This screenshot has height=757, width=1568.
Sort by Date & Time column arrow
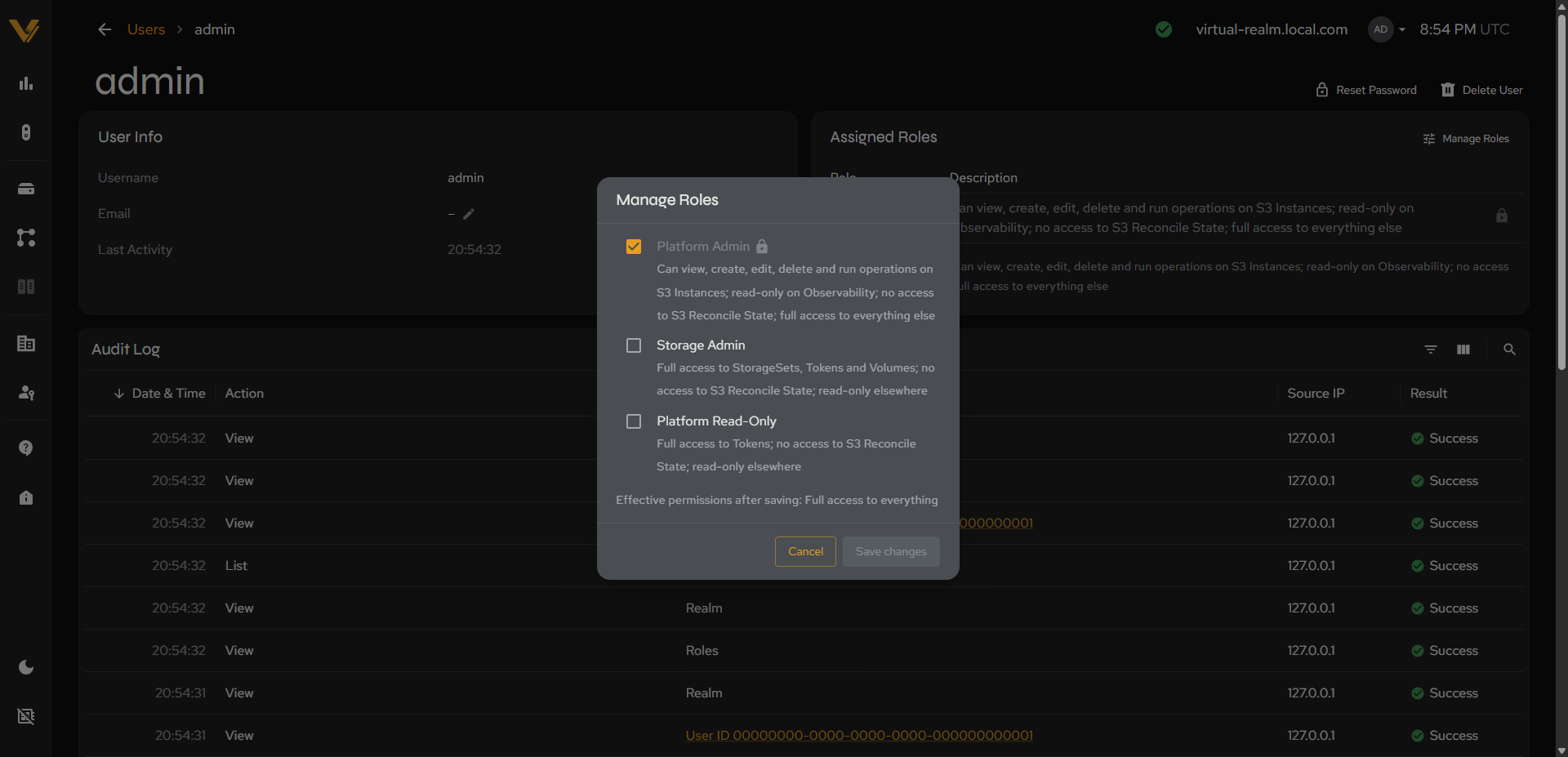(x=119, y=394)
